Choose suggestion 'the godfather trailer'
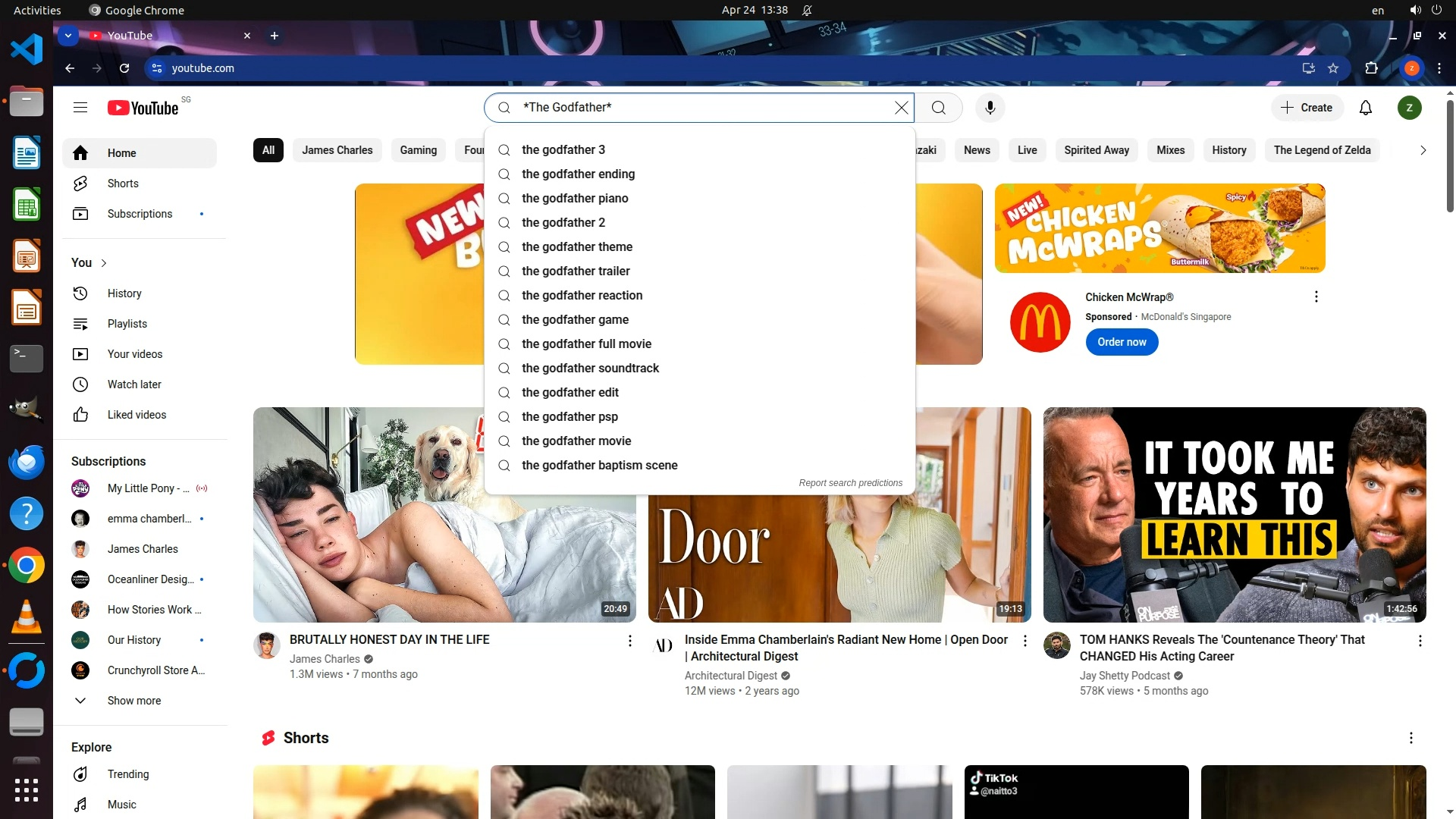This screenshot has height=819, width=1456. tap(576, 271)
